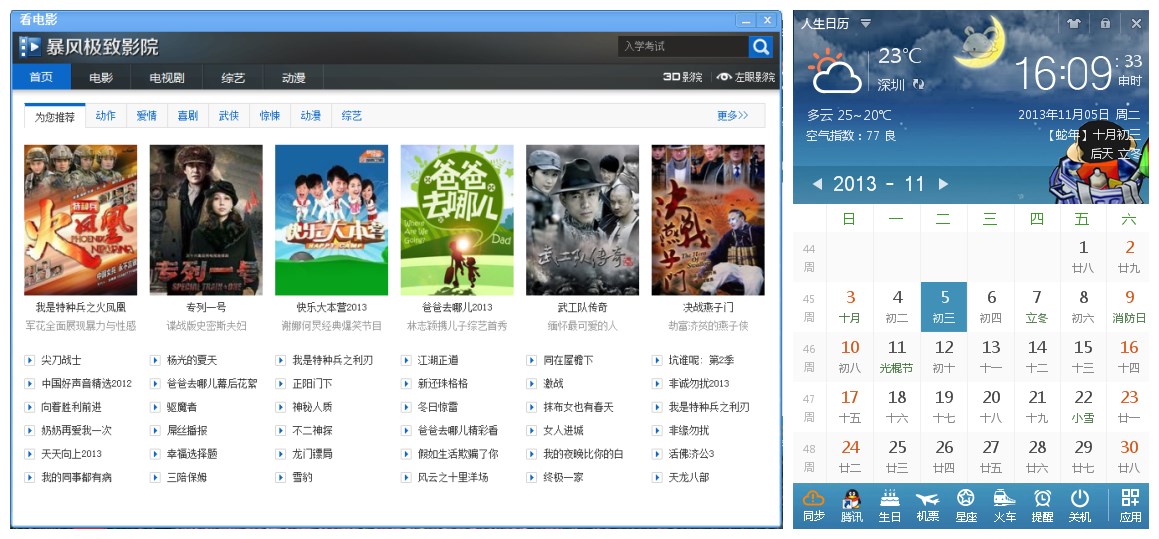The image size is (1159, 539).
Task: Click play icon beside 同在屋檐下
Action: (531, 360)
